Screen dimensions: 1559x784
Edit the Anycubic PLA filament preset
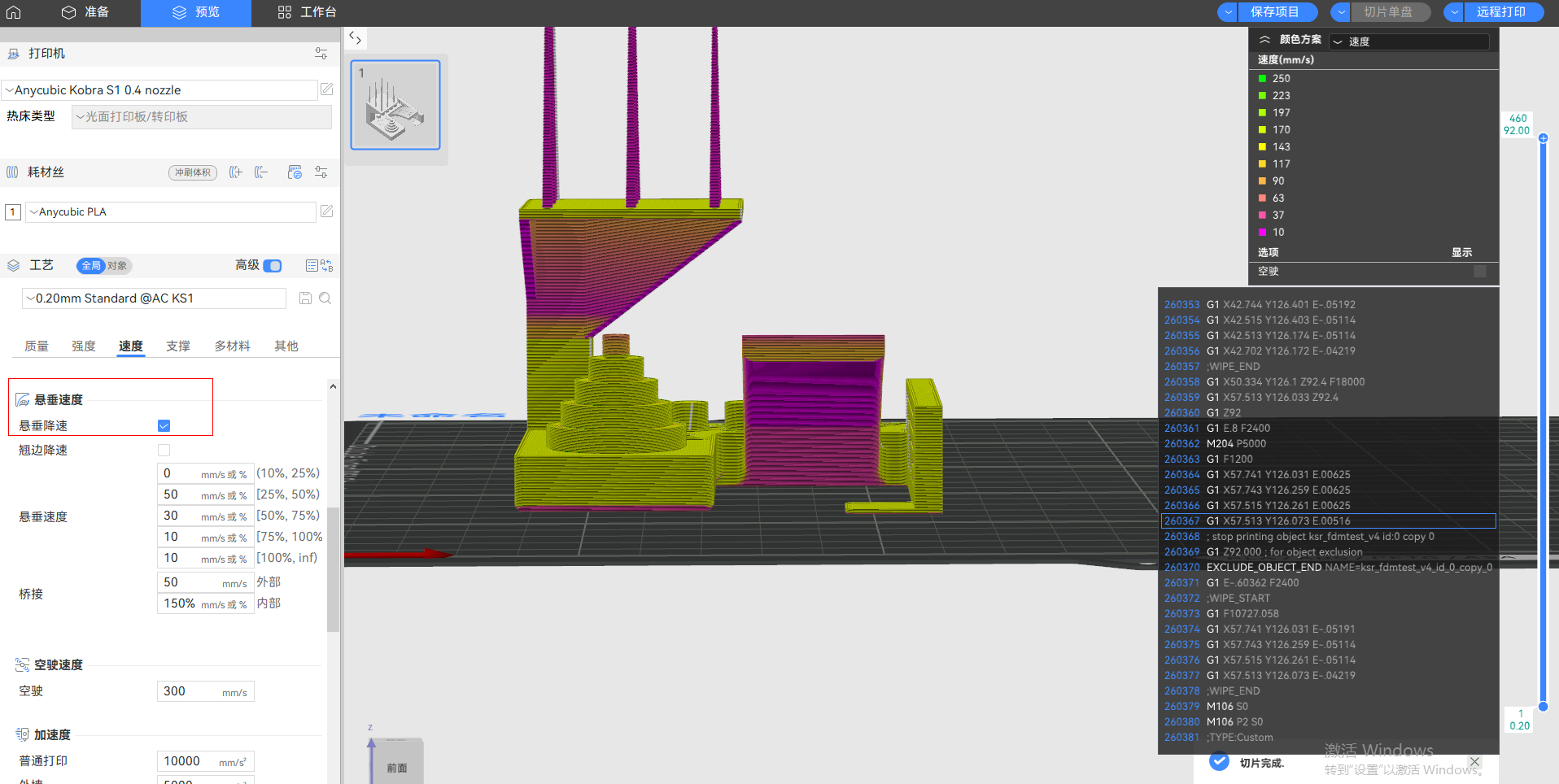click(x=327, y=211)
